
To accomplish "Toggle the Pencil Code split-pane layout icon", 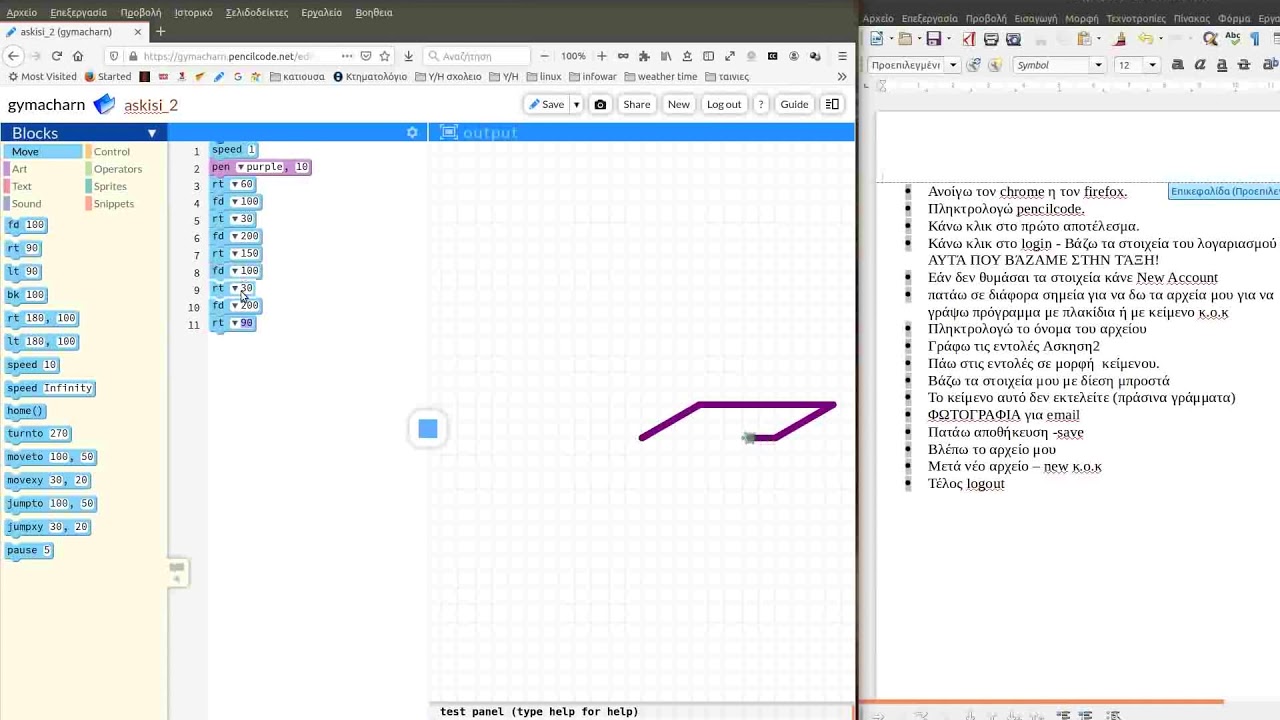I will click(x=832, y=104).
